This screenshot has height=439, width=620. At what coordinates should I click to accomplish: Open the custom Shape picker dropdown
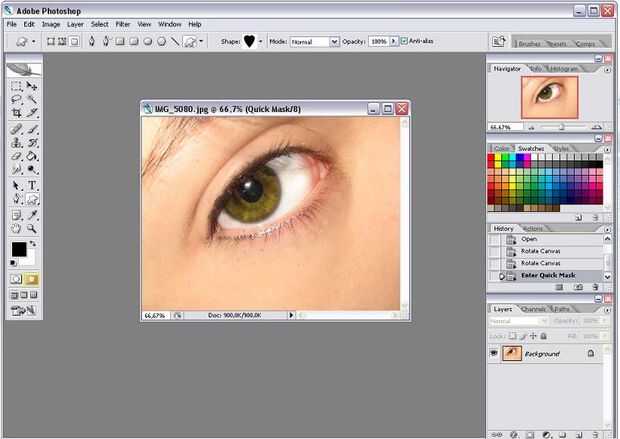[260, 41]
